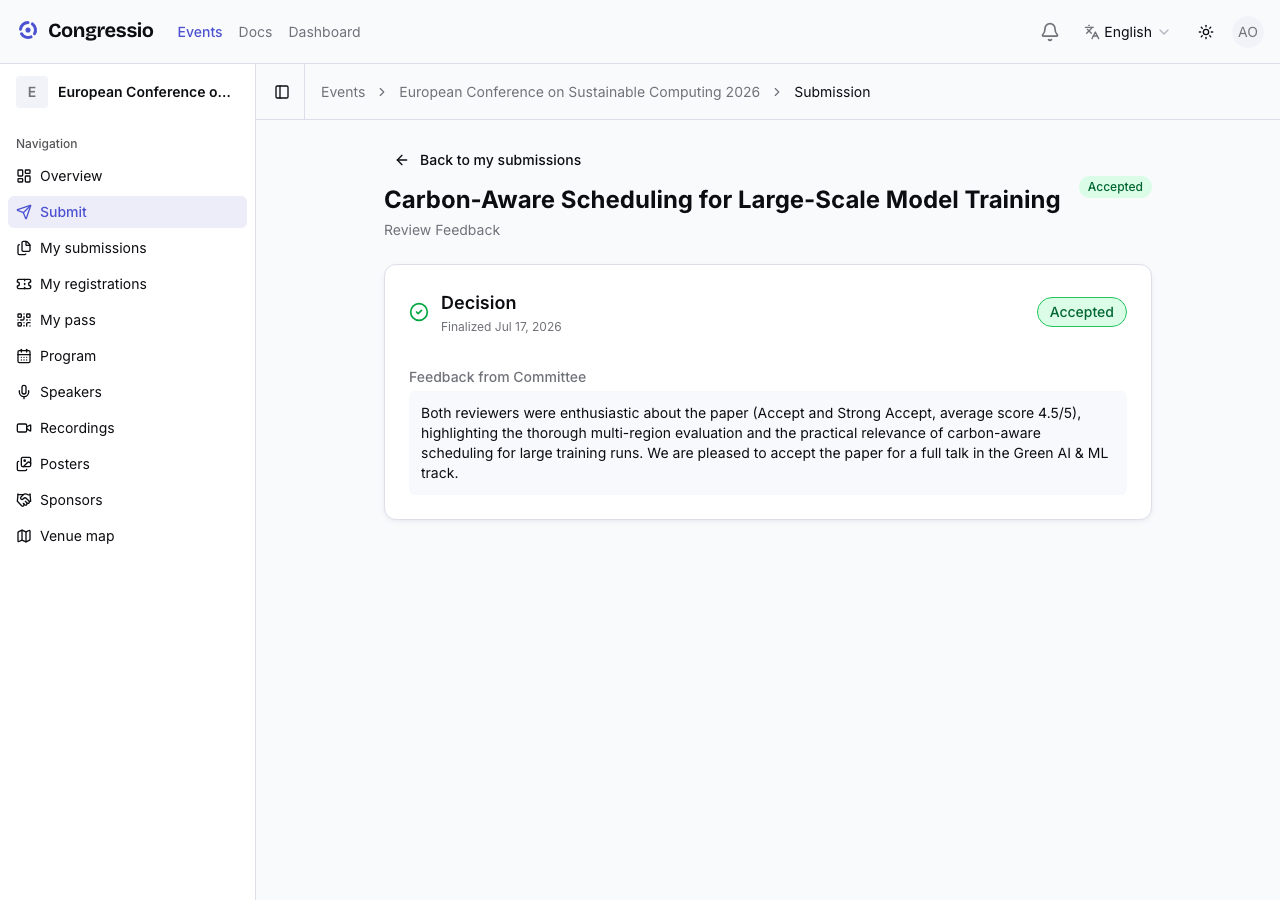Open My registrations ticket item
This screenshot has width=1280, height=900.
(x=128, y=284)
